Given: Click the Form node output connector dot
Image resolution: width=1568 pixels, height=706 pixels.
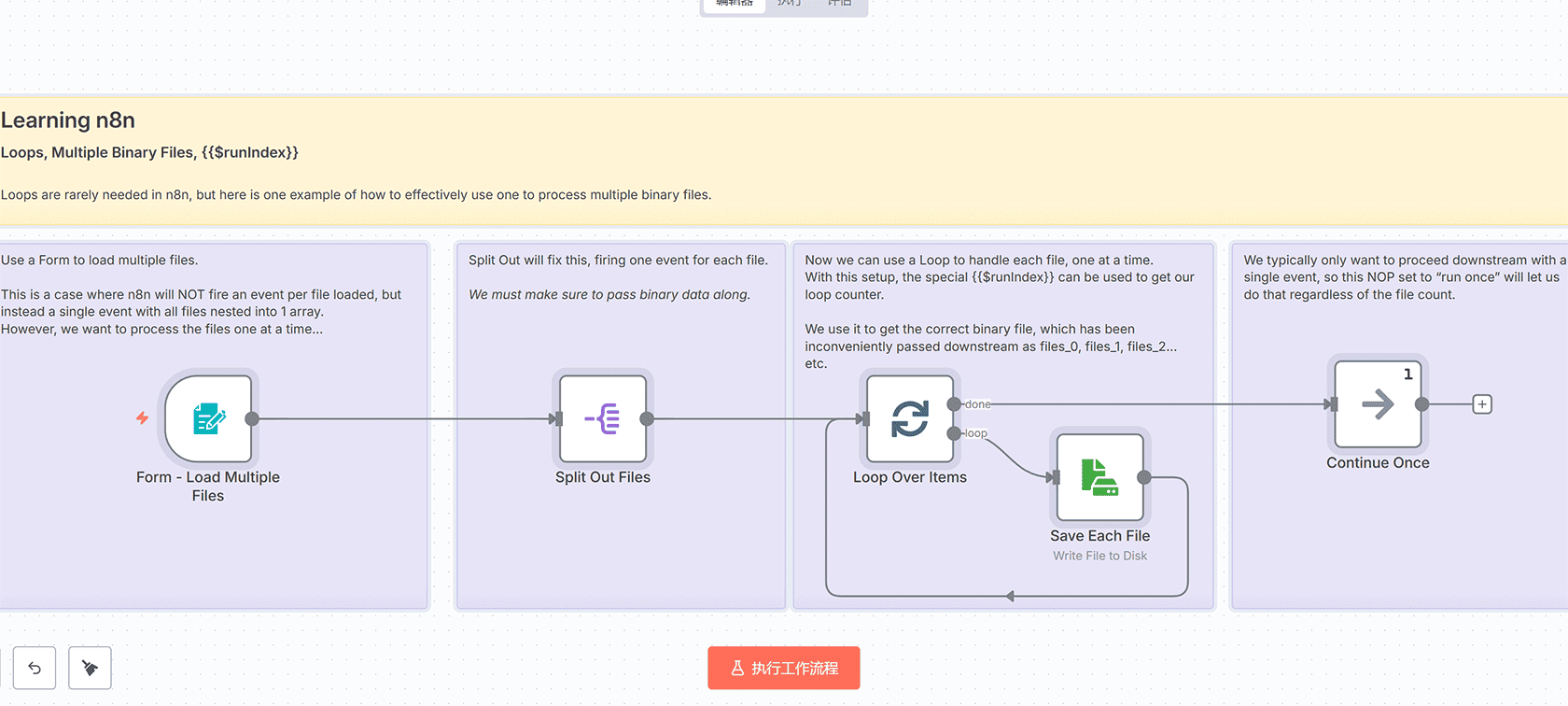Looking at the screenshot, I should [252, 419].
